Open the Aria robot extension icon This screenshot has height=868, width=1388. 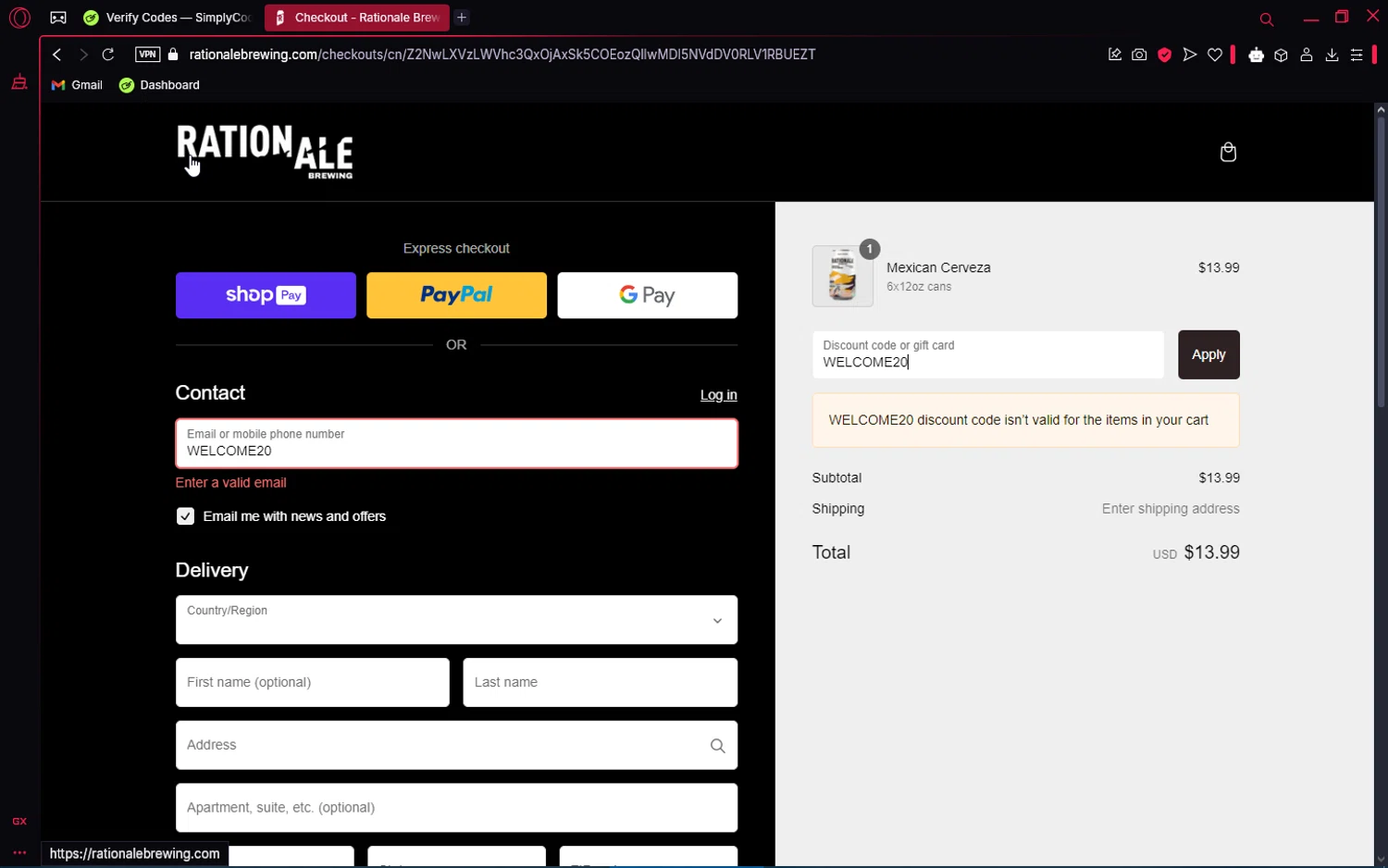coord(1256,55)
